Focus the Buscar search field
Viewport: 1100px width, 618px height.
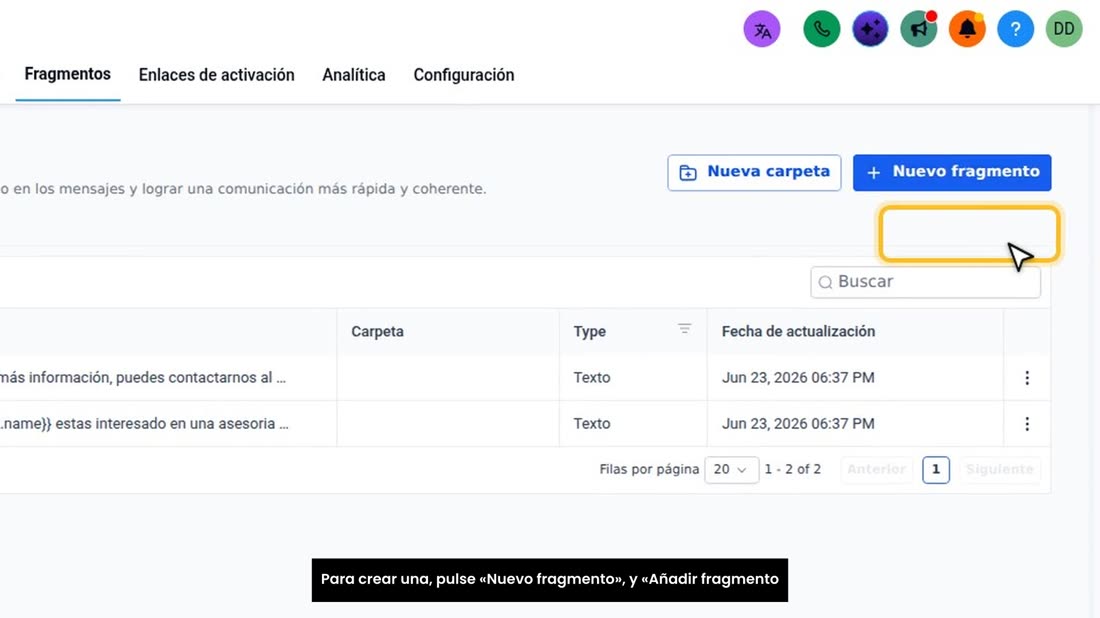click(925, 282)
